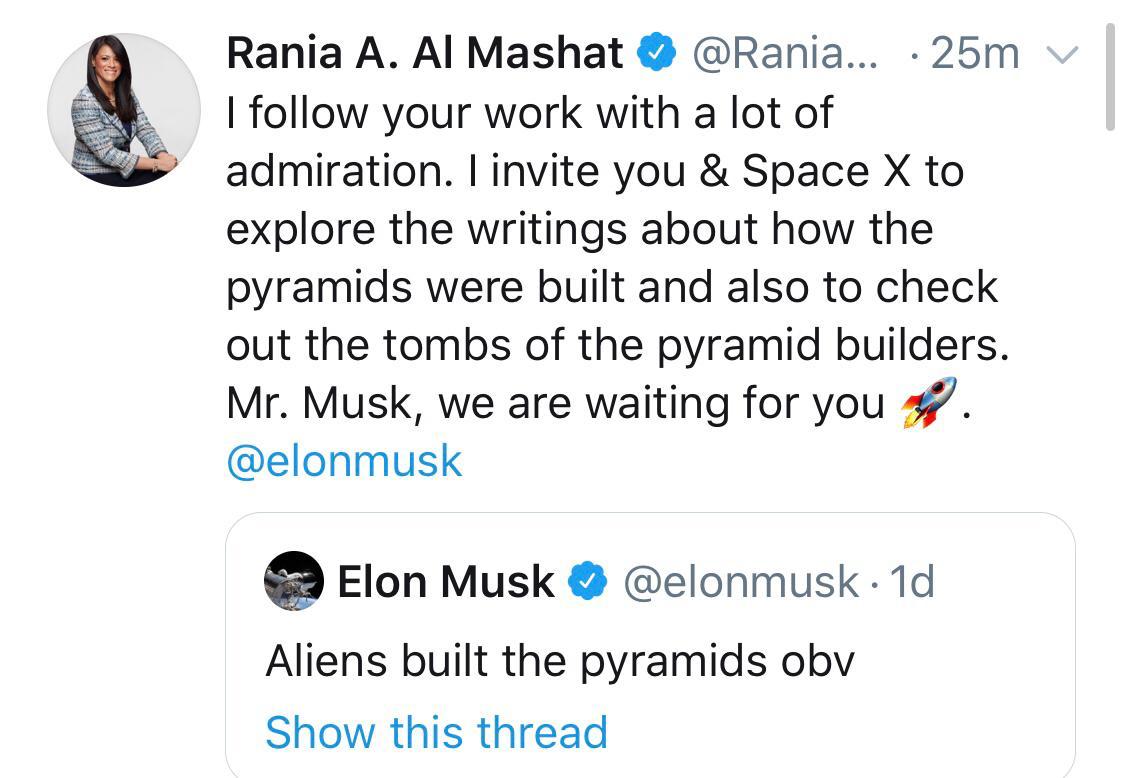Click the truncated @Rania... handle
Image resolution: width=1124 pixels, height=778 pixels.
(x=785, y=53)
